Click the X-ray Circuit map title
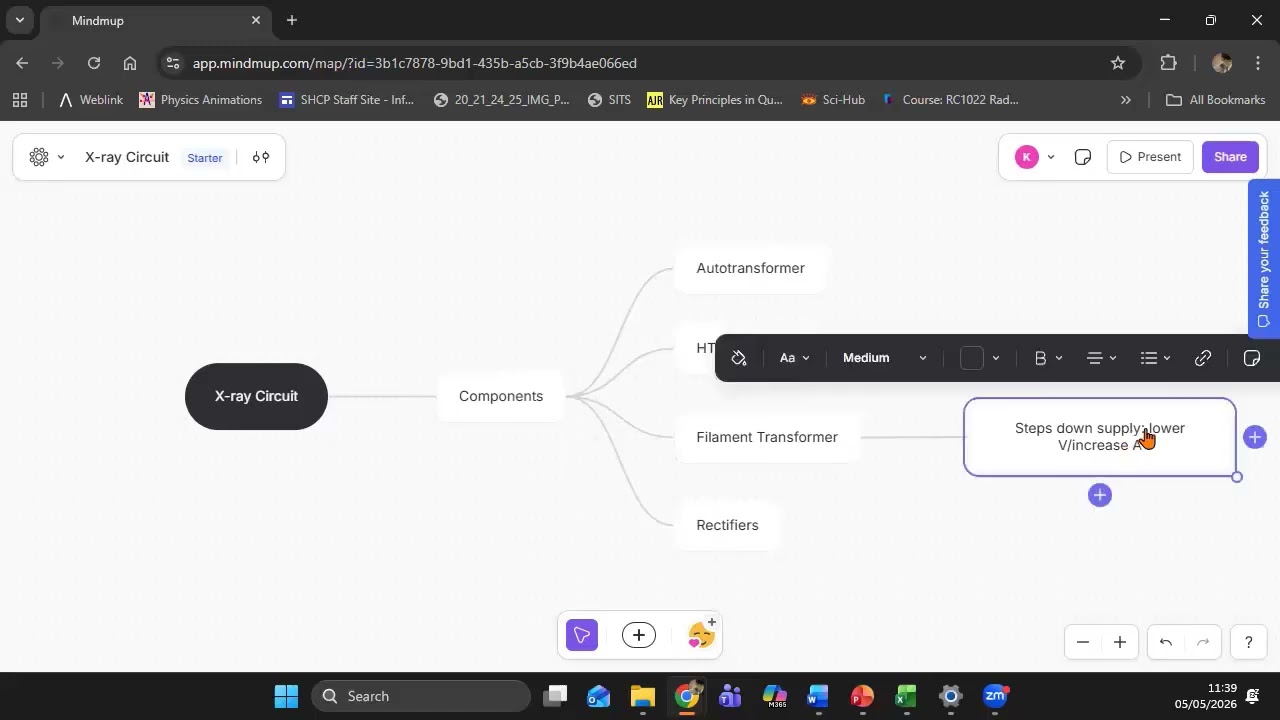 pyautogui.click(x=127, y=157)
